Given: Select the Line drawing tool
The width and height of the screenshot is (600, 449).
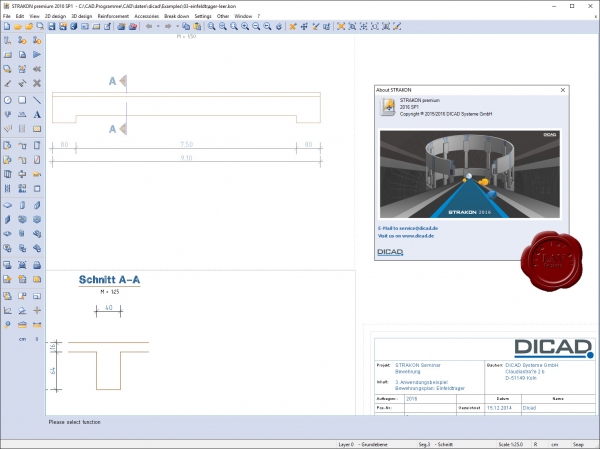Looking at the screenshot, I should pyautogui.click(x=37, y=100).
